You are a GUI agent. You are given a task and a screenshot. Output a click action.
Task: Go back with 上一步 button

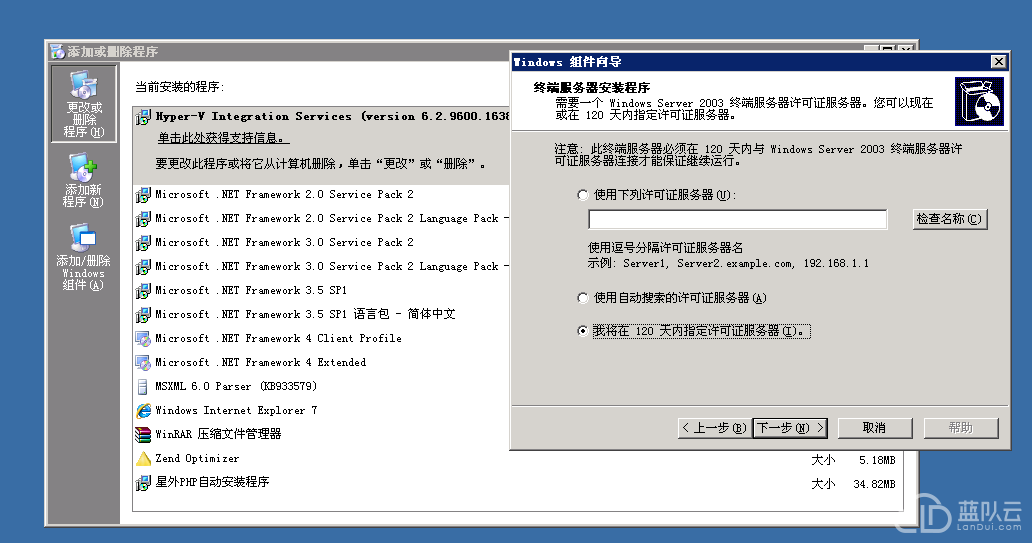pos(715,428)
